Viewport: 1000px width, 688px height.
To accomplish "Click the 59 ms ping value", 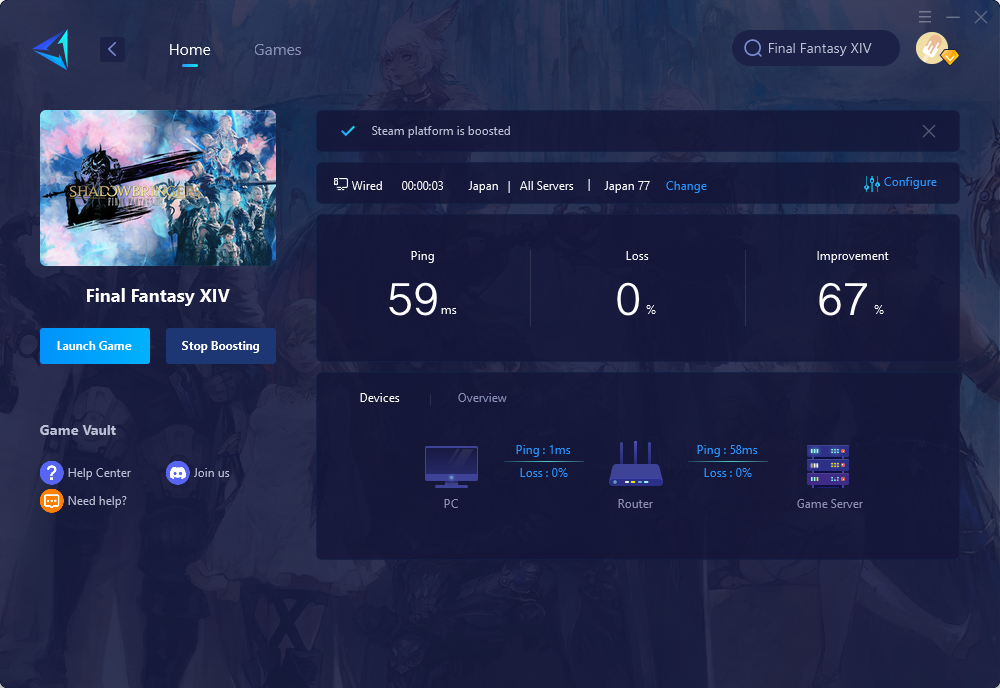I will pos(422,299).
